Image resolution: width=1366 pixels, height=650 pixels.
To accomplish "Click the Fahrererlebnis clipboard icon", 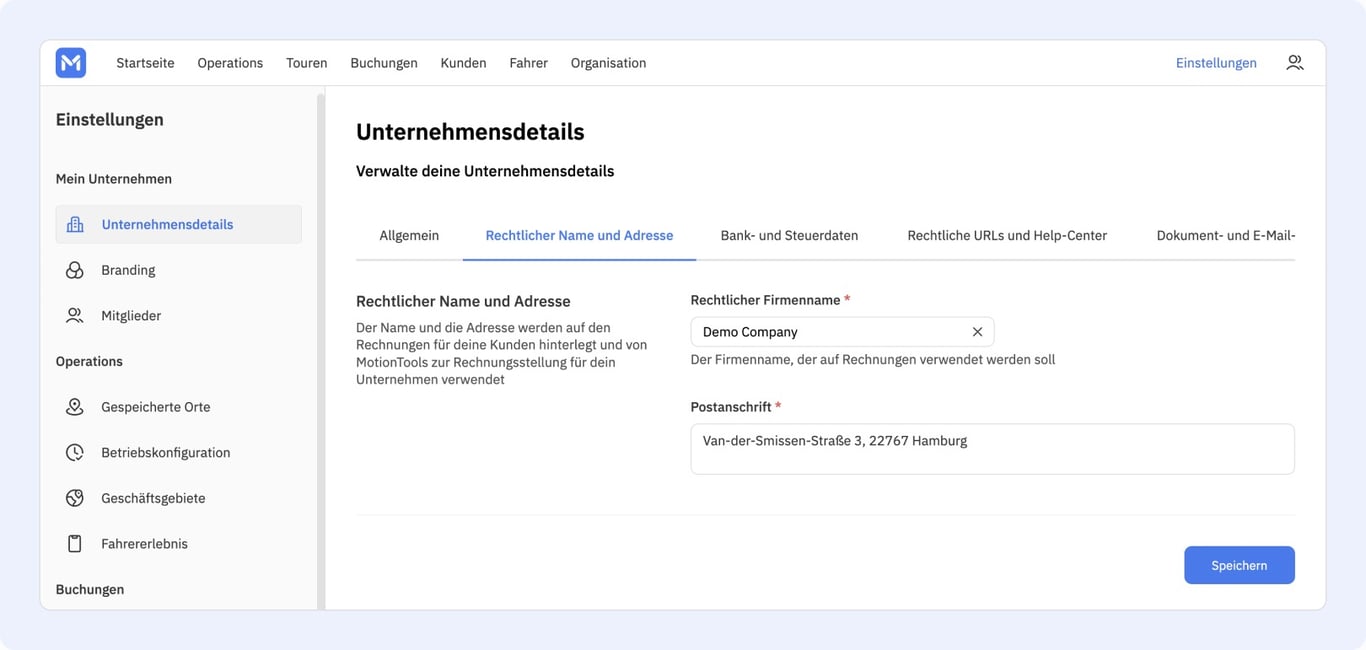I will 75,543.
